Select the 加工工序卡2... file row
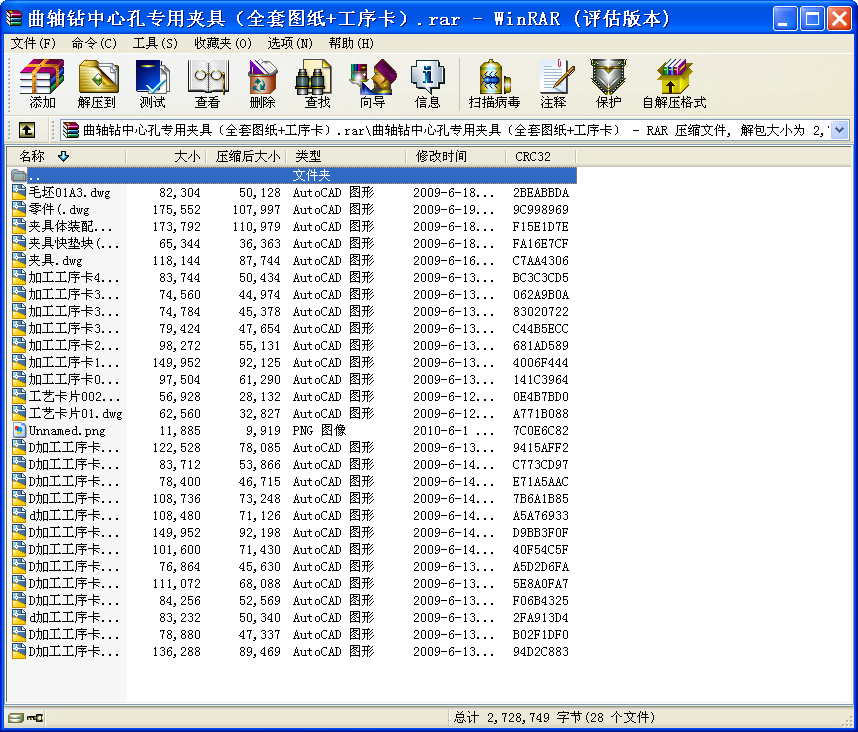The width and height of the screenshot is (858, 732). [x=293, y=346]
